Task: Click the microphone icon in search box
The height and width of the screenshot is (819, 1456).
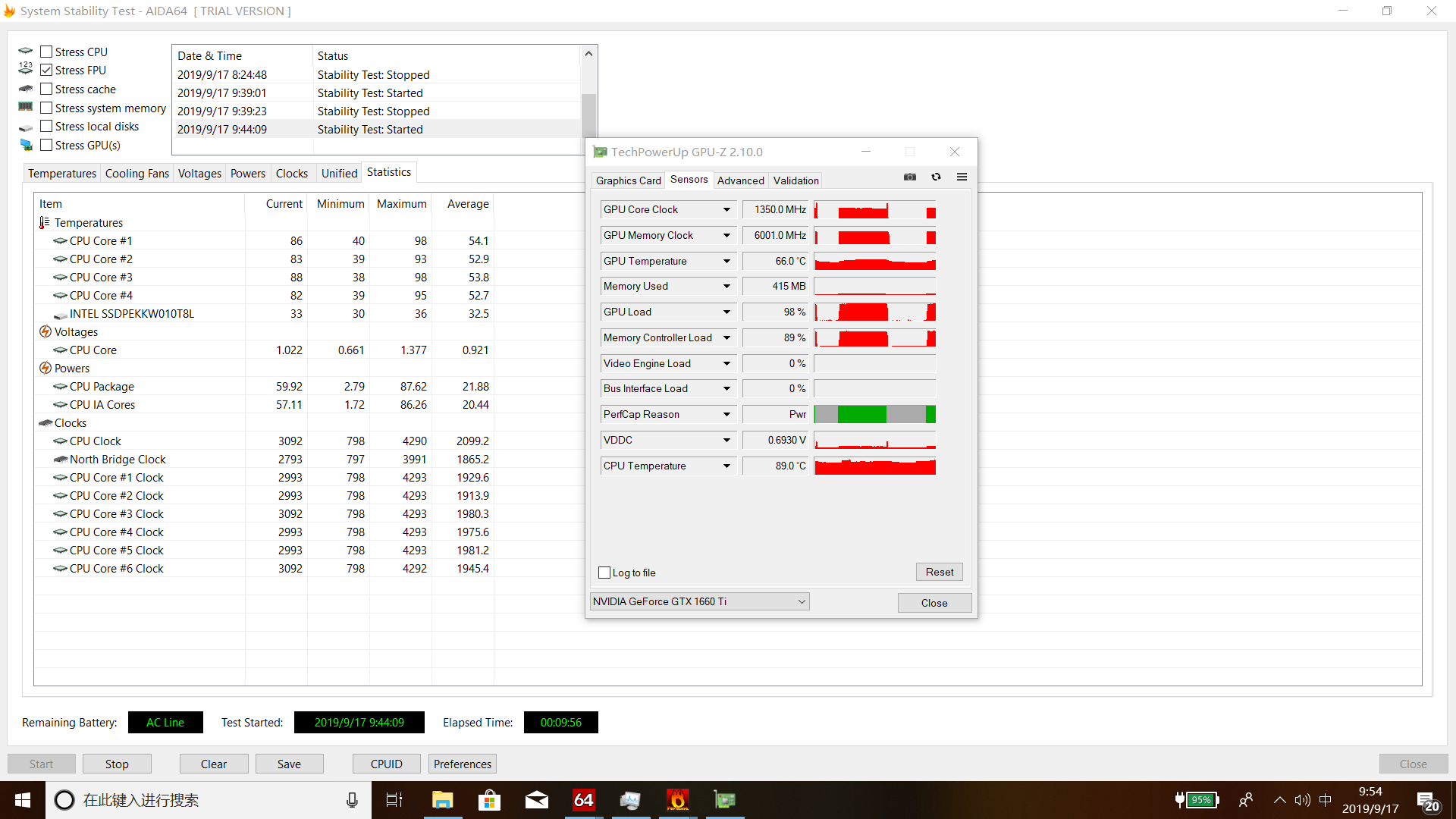Action: point(352,800)
